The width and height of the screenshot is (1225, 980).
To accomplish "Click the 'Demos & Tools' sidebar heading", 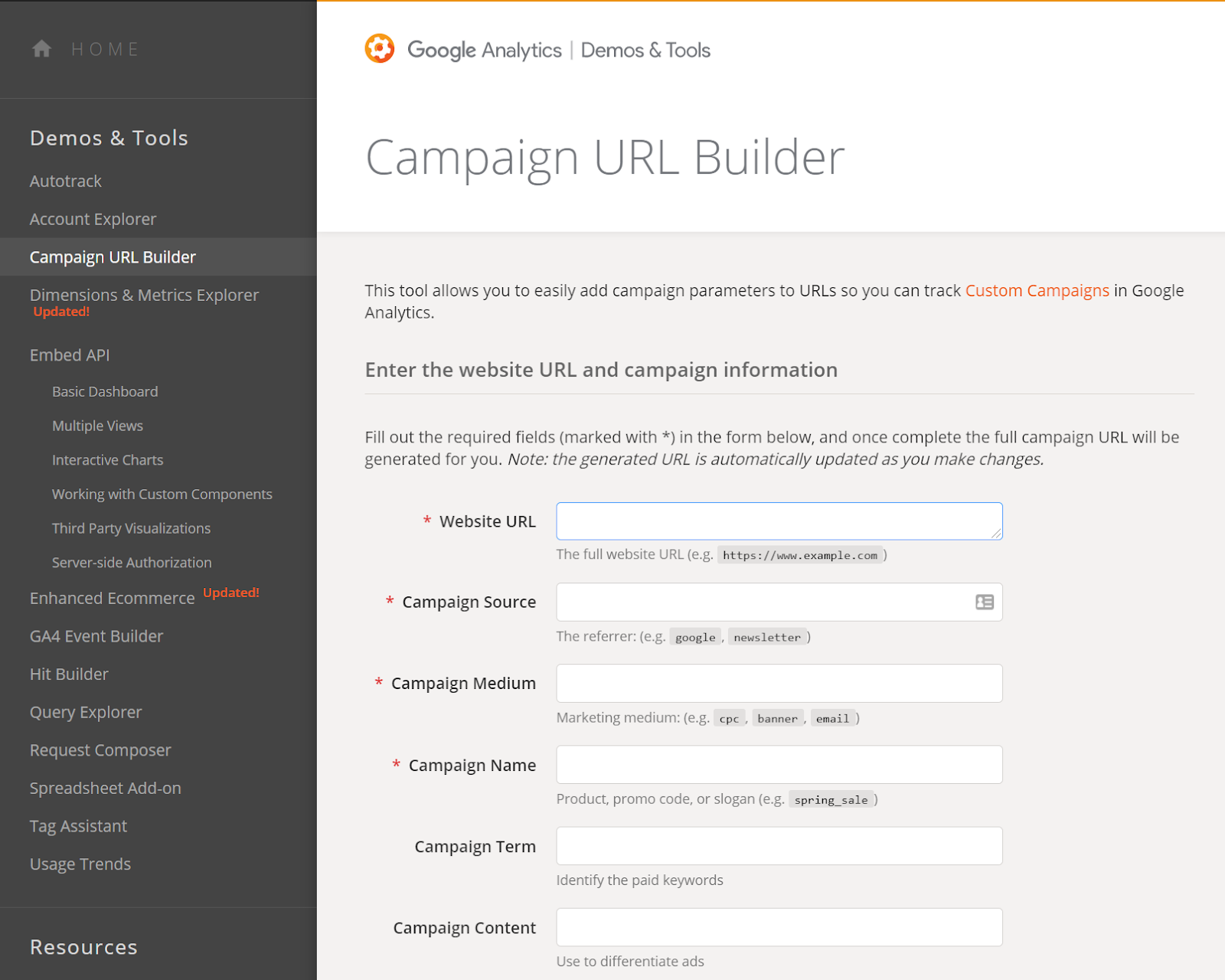I will (x=109, y=139).
